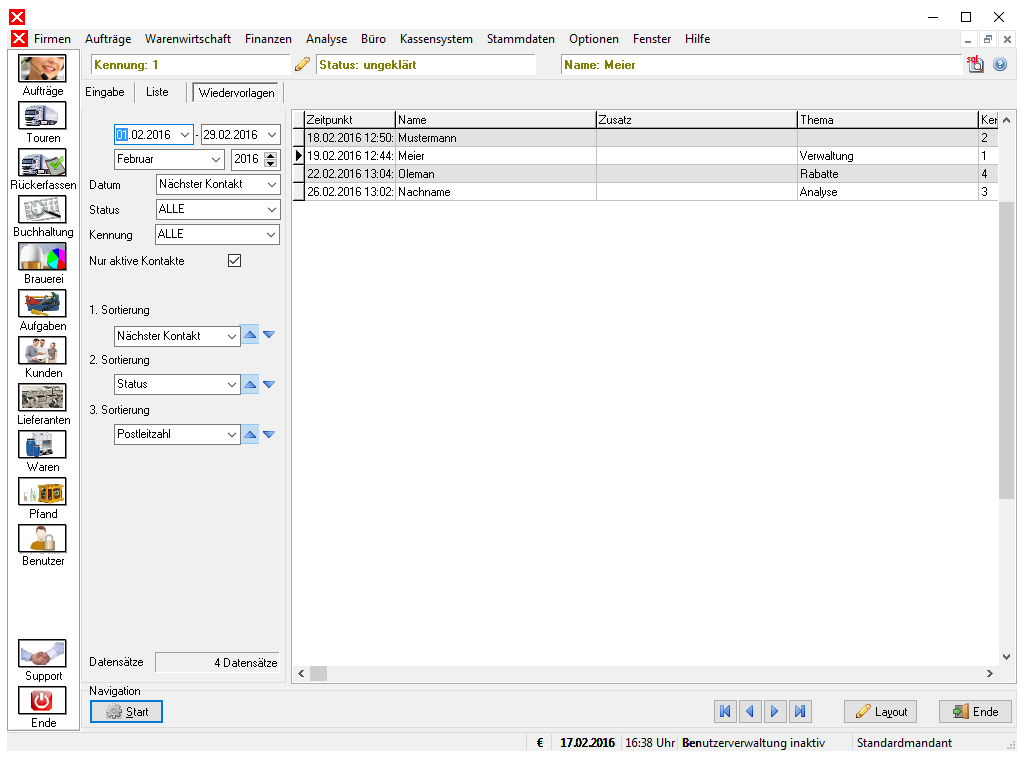Click the Start button
The image size is (1024, 758).
pyautogui.click(x=126, y=712)
